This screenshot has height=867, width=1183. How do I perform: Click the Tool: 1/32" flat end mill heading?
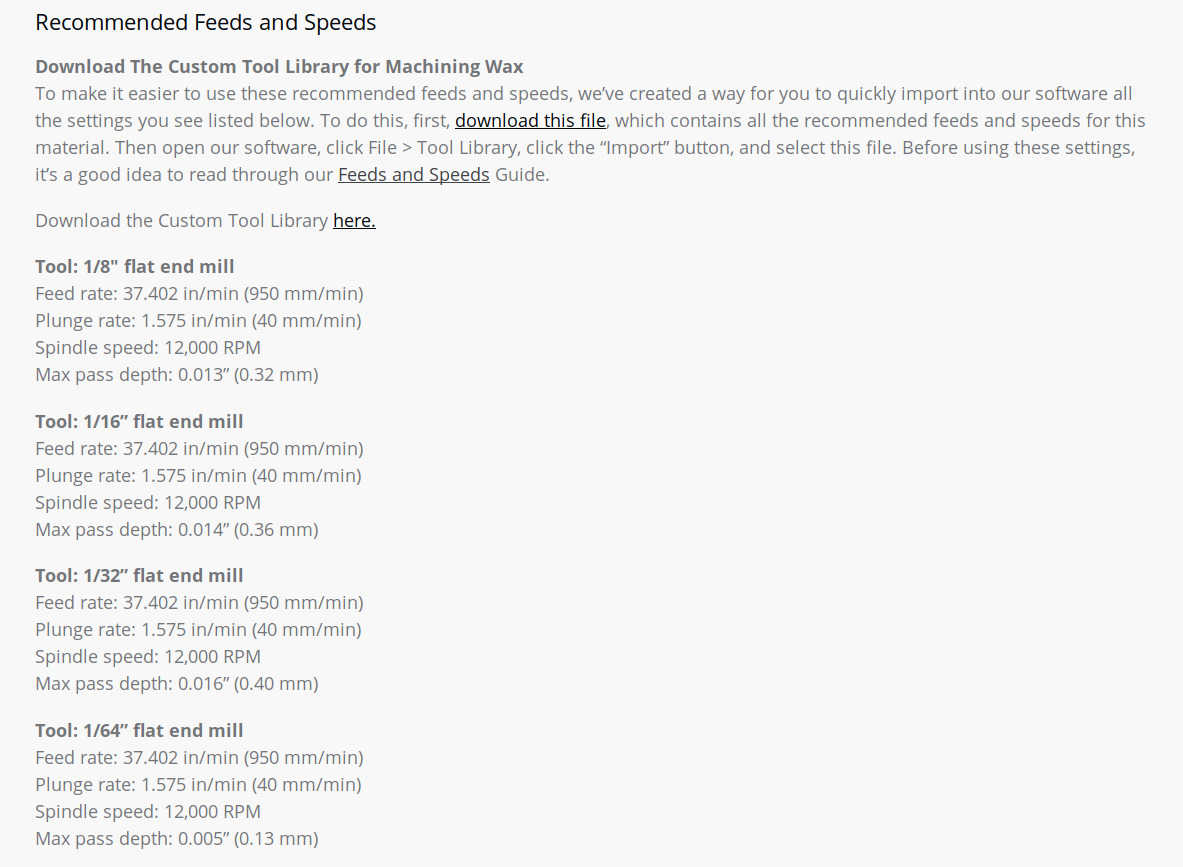(139, 576)
